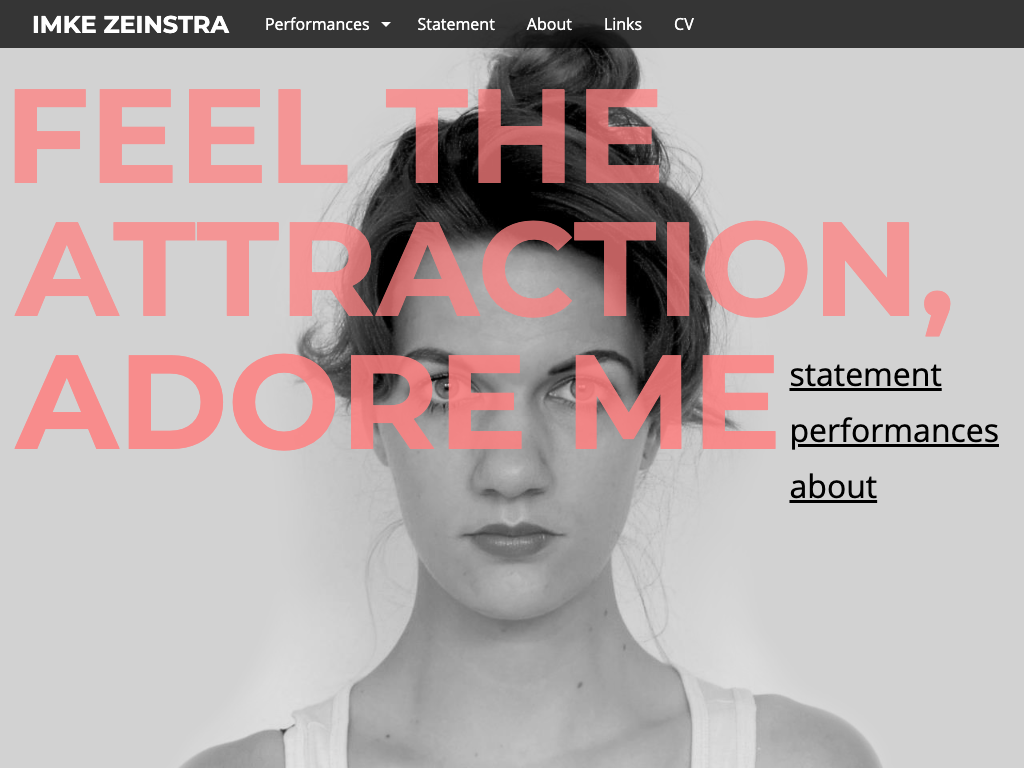Open the Performances dropdown arrow

pyautogui.click(x=386, y=25)
